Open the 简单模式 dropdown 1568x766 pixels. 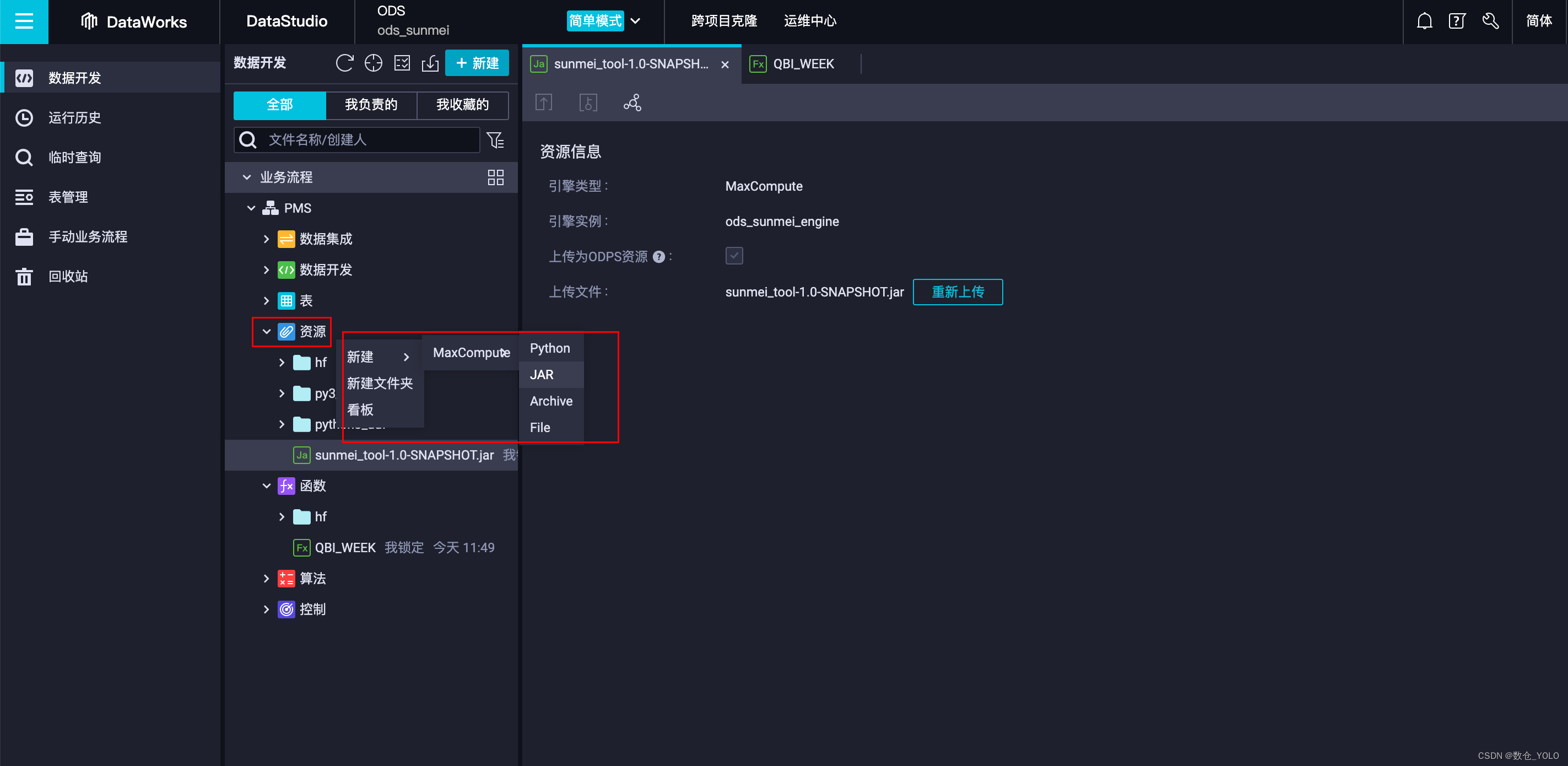tap(604, 21)
